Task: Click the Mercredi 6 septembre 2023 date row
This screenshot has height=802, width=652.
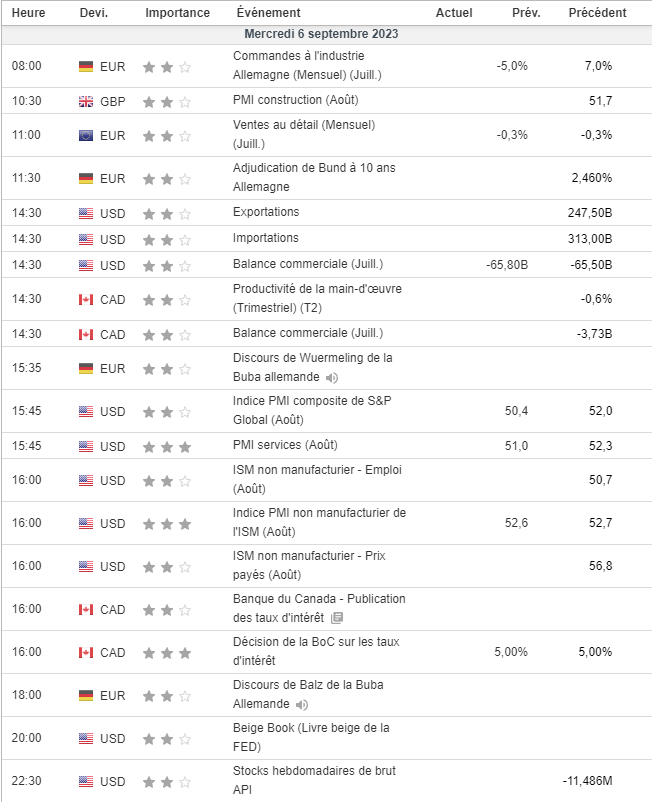Action: coord(326,34)
